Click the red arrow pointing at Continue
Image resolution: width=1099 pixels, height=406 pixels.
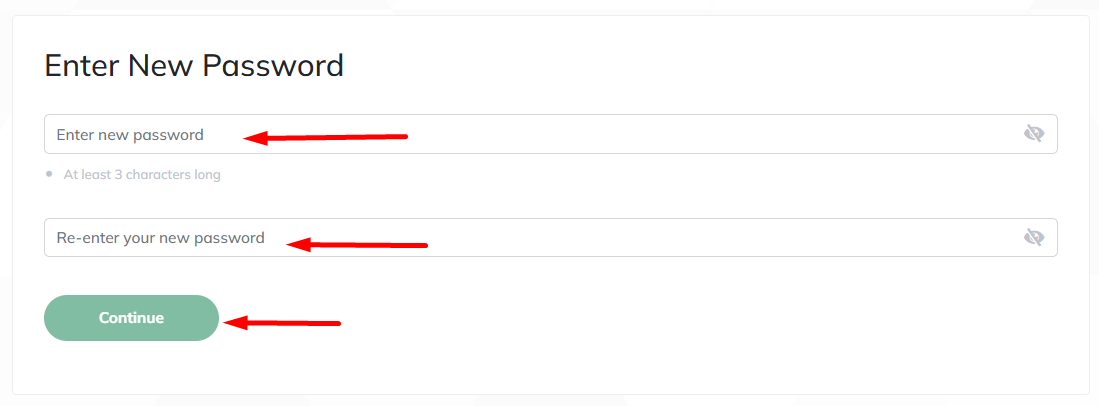(x=282, y=323)
